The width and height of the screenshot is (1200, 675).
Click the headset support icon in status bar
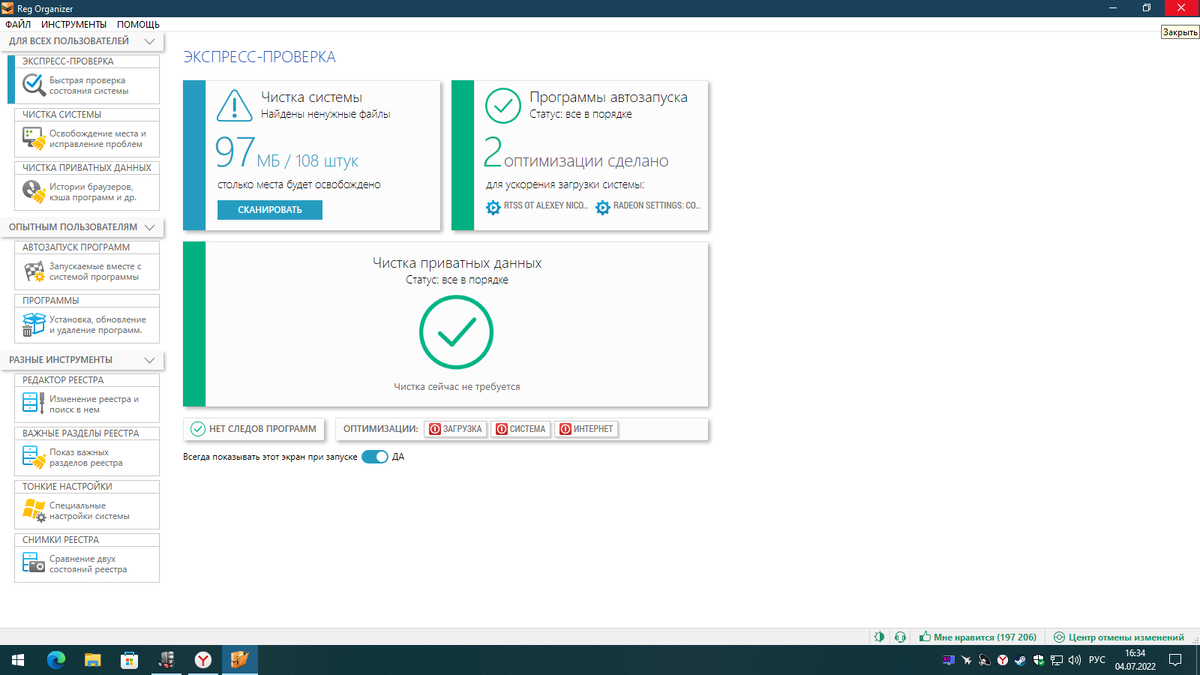pyautogui.click(x=899, y=637)
